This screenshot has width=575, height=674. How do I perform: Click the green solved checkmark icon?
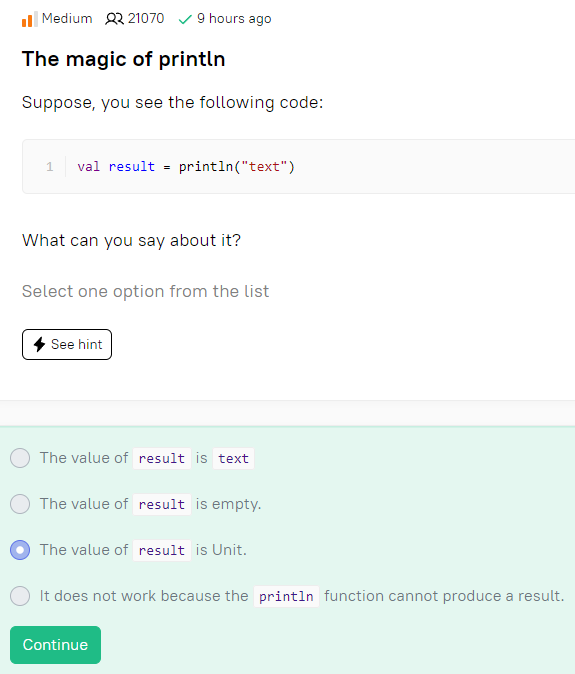185,19
